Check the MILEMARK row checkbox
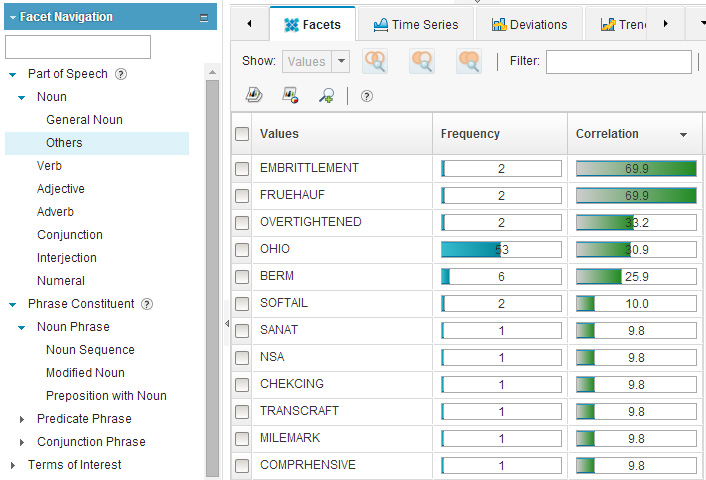This screenshot has height=480, width=706. click(x=242, y=439)
